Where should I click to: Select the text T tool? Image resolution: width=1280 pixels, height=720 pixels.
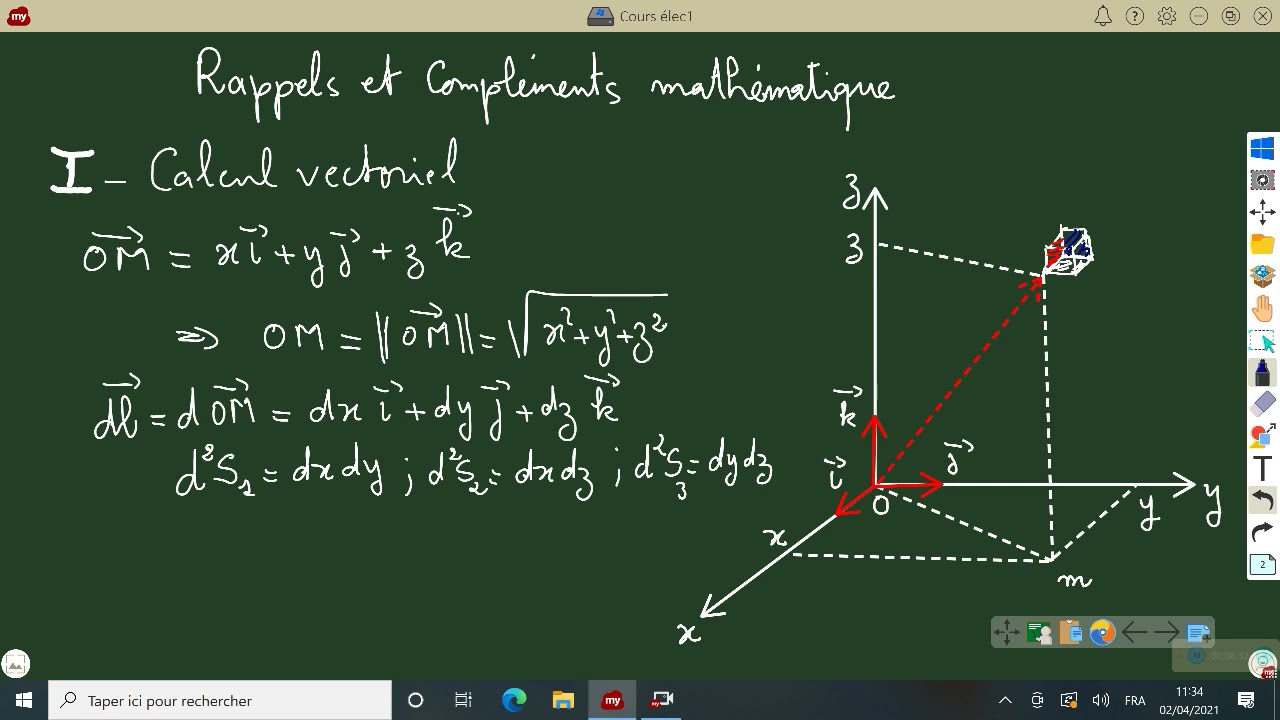click(x=1262, y=468)
